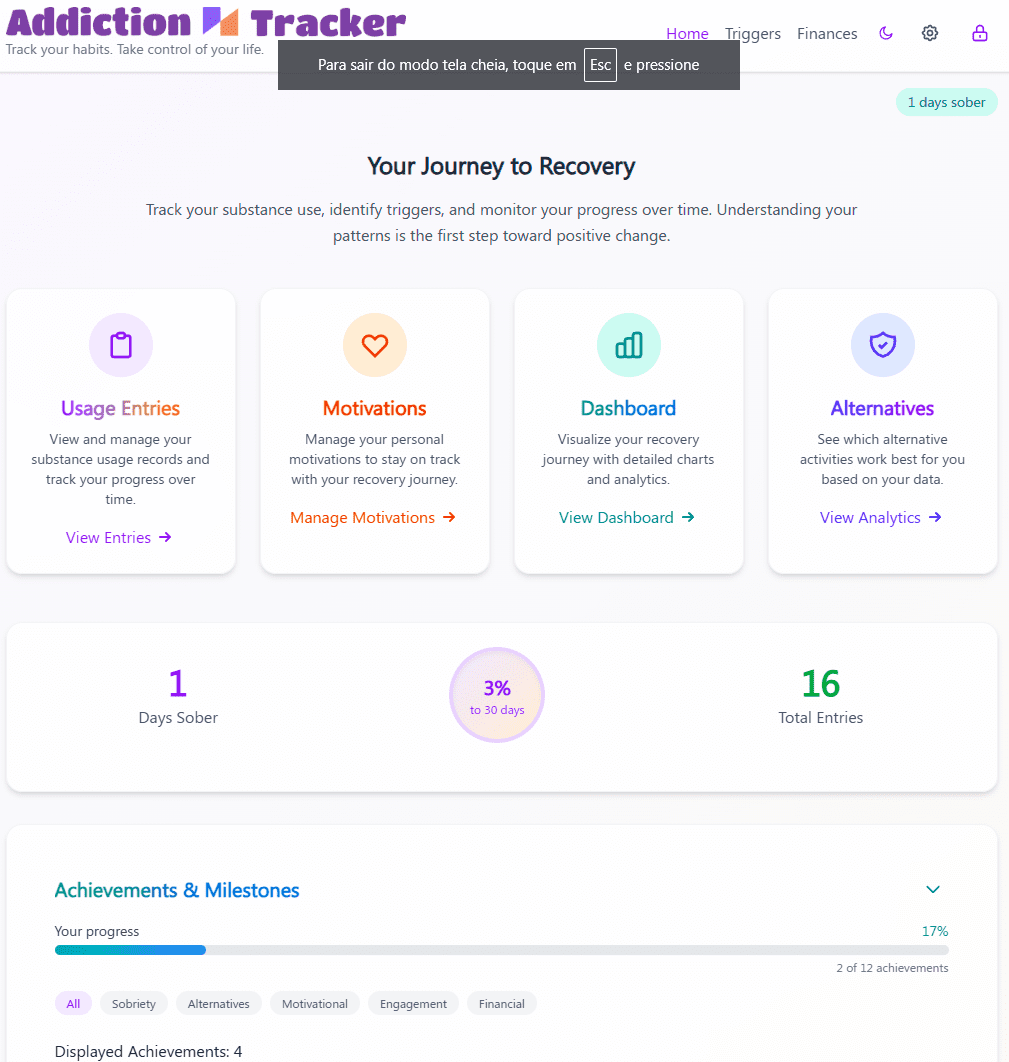Click the heart icon above Motivations
1009x1062 pixels.
click(374, 345)
